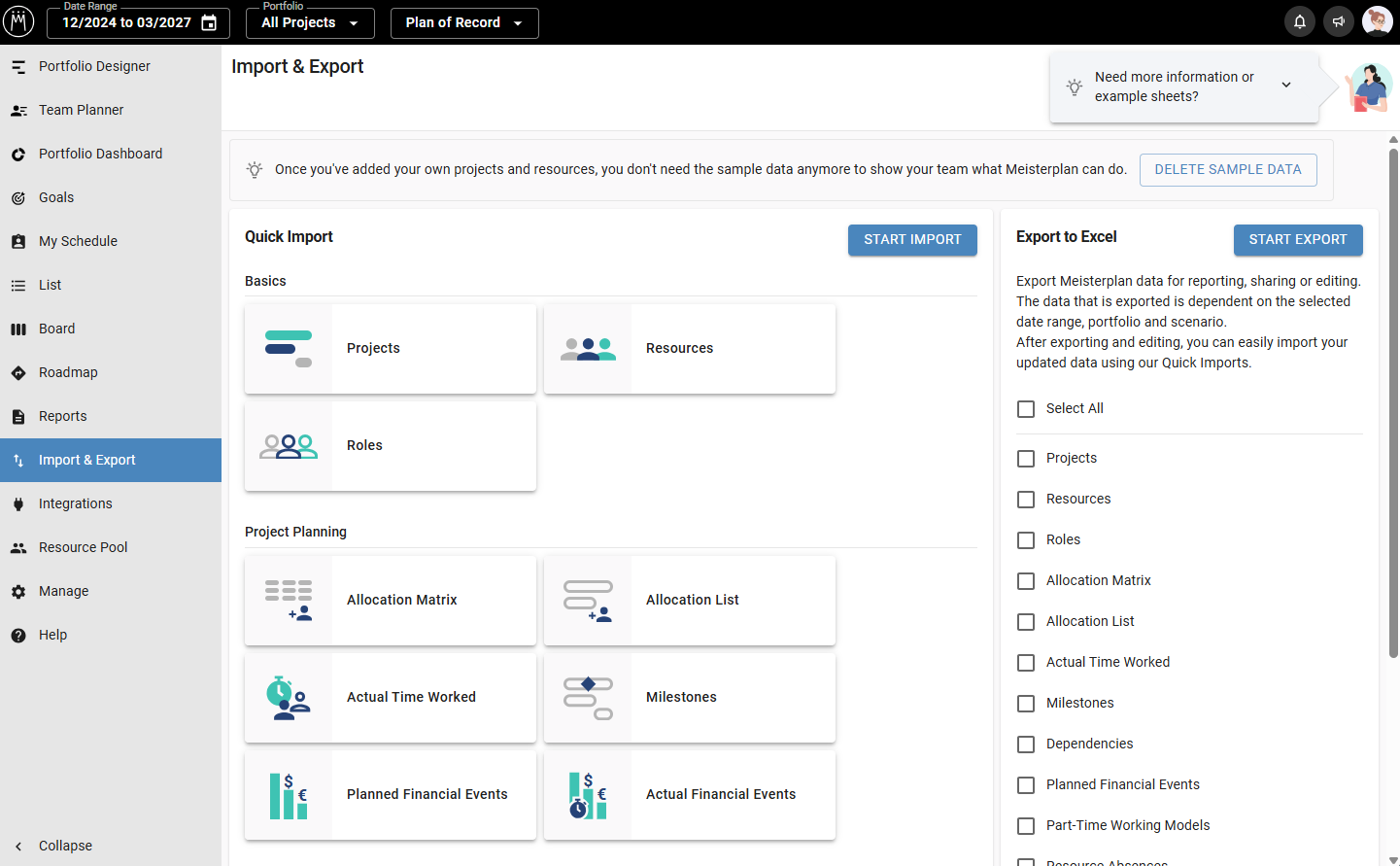
Task: Click the Actual Financial Events card icon
Action: [x=588, y=795]
